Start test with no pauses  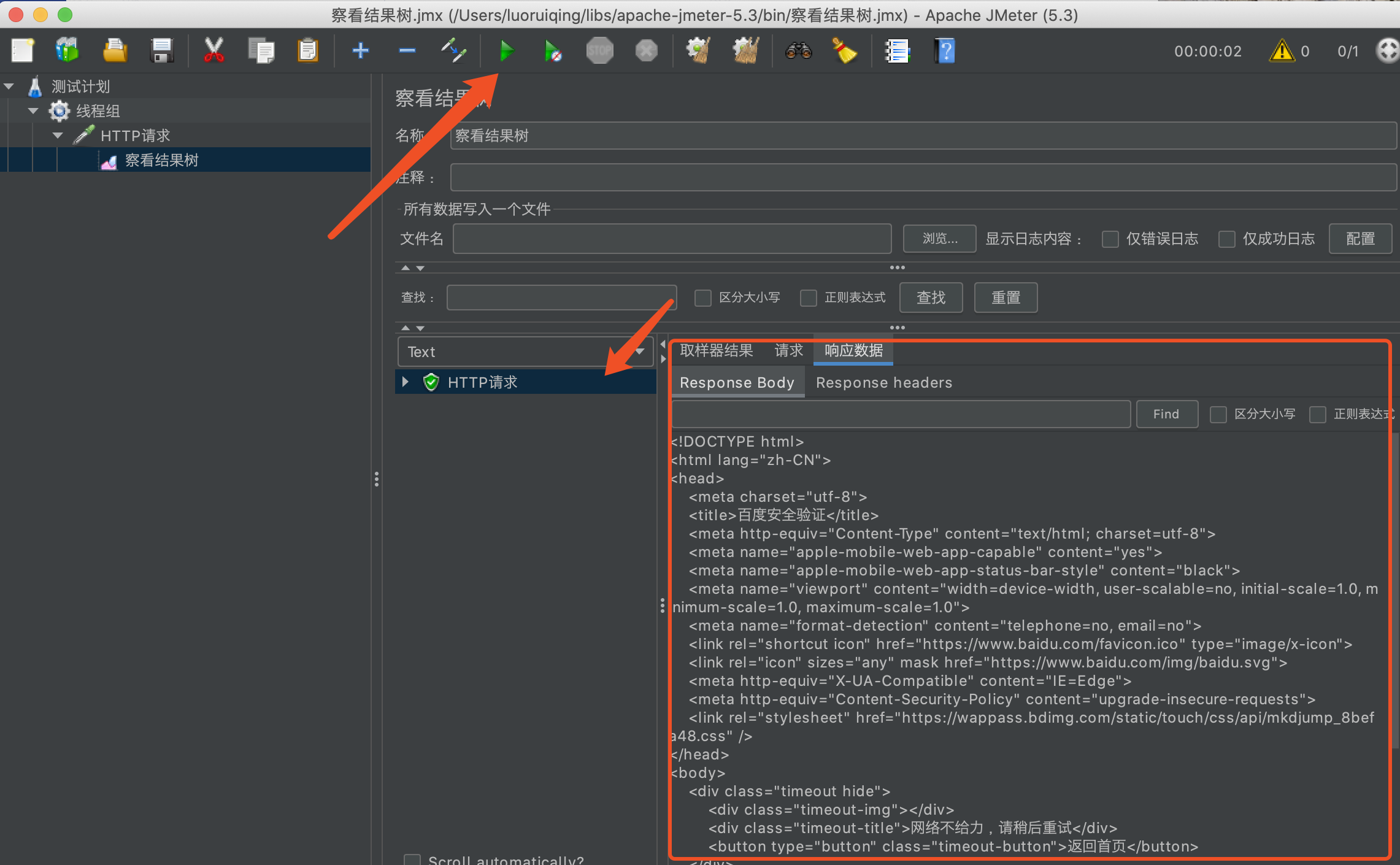[553, 50]
